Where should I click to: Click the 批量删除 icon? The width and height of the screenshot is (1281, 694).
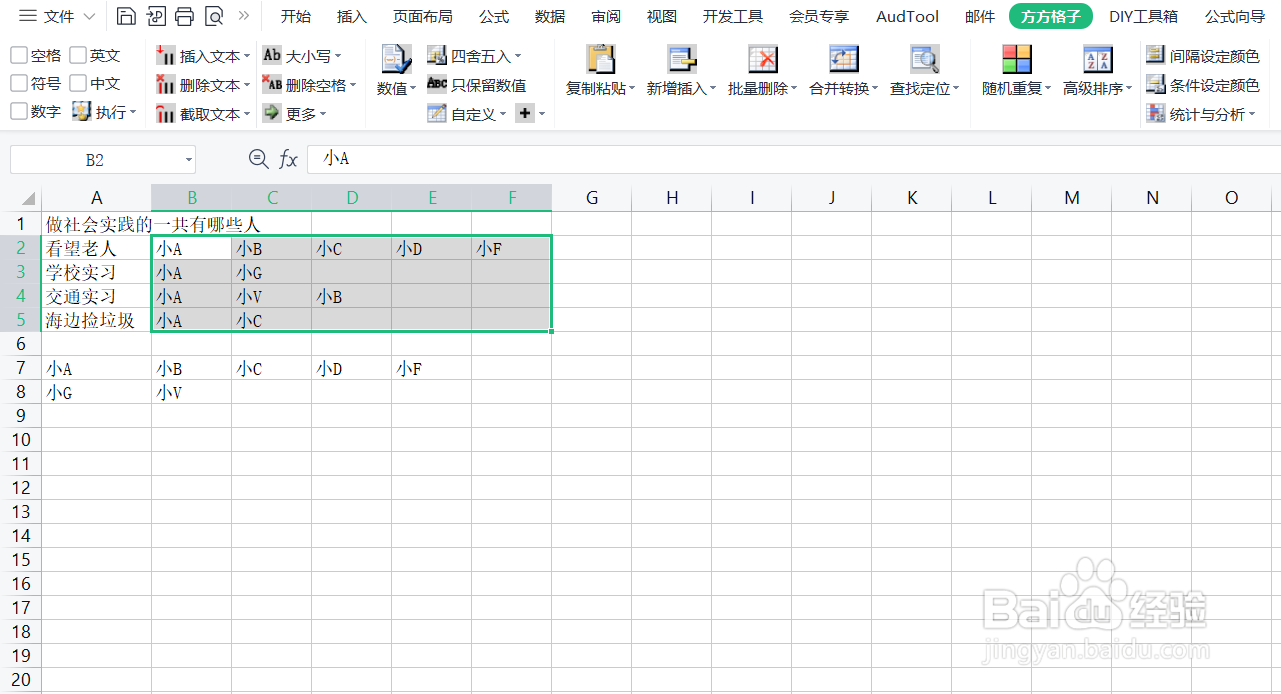click(x=763, y=60)
